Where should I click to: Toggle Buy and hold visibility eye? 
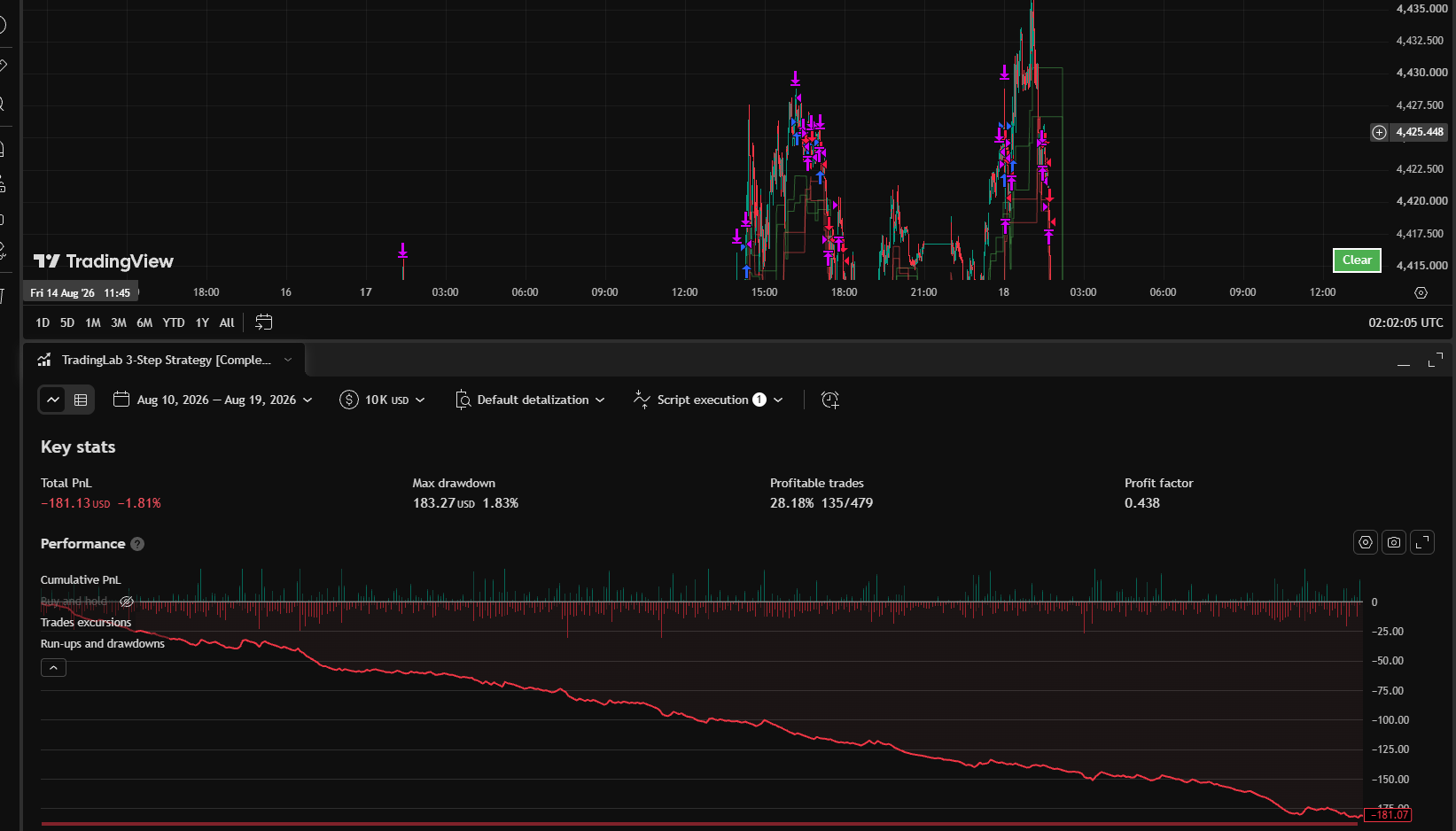(127, 602)
